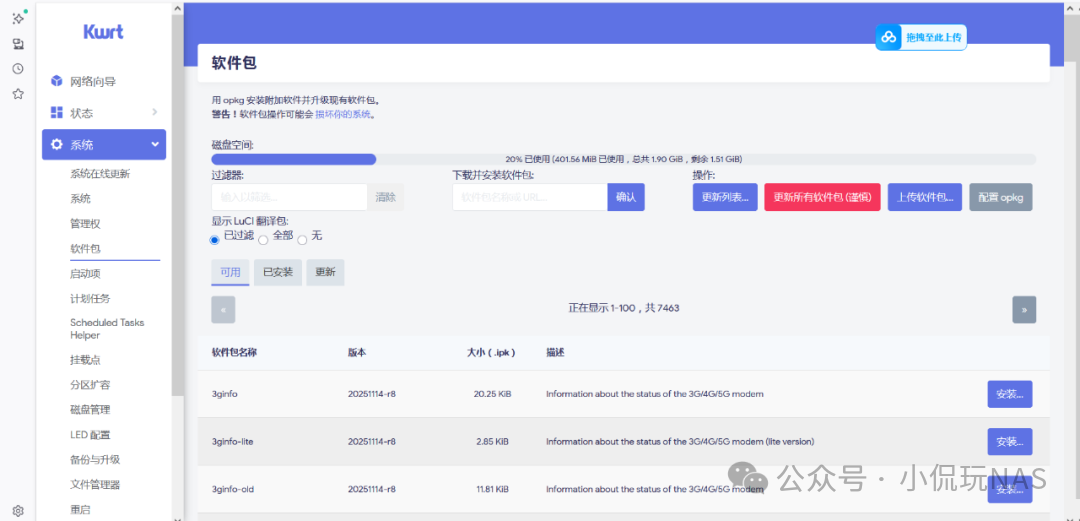Follow the 损坏你的系统 warning link
Image resolution: width=1080 pixels, height=521 pixels.
343,114
